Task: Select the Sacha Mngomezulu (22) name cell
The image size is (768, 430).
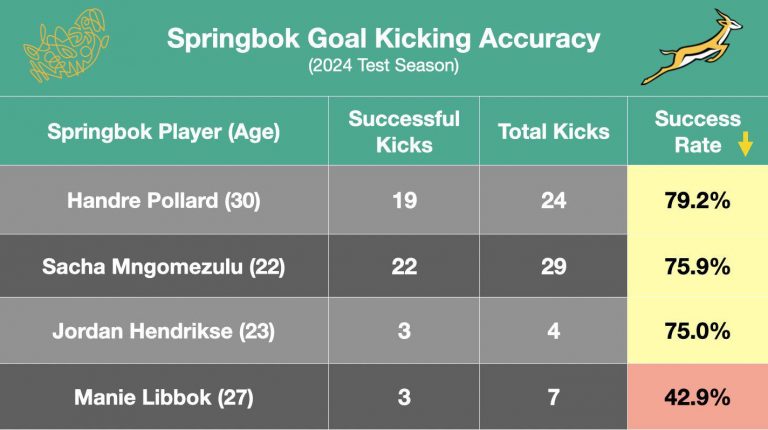Action: [x=164, y=266]
